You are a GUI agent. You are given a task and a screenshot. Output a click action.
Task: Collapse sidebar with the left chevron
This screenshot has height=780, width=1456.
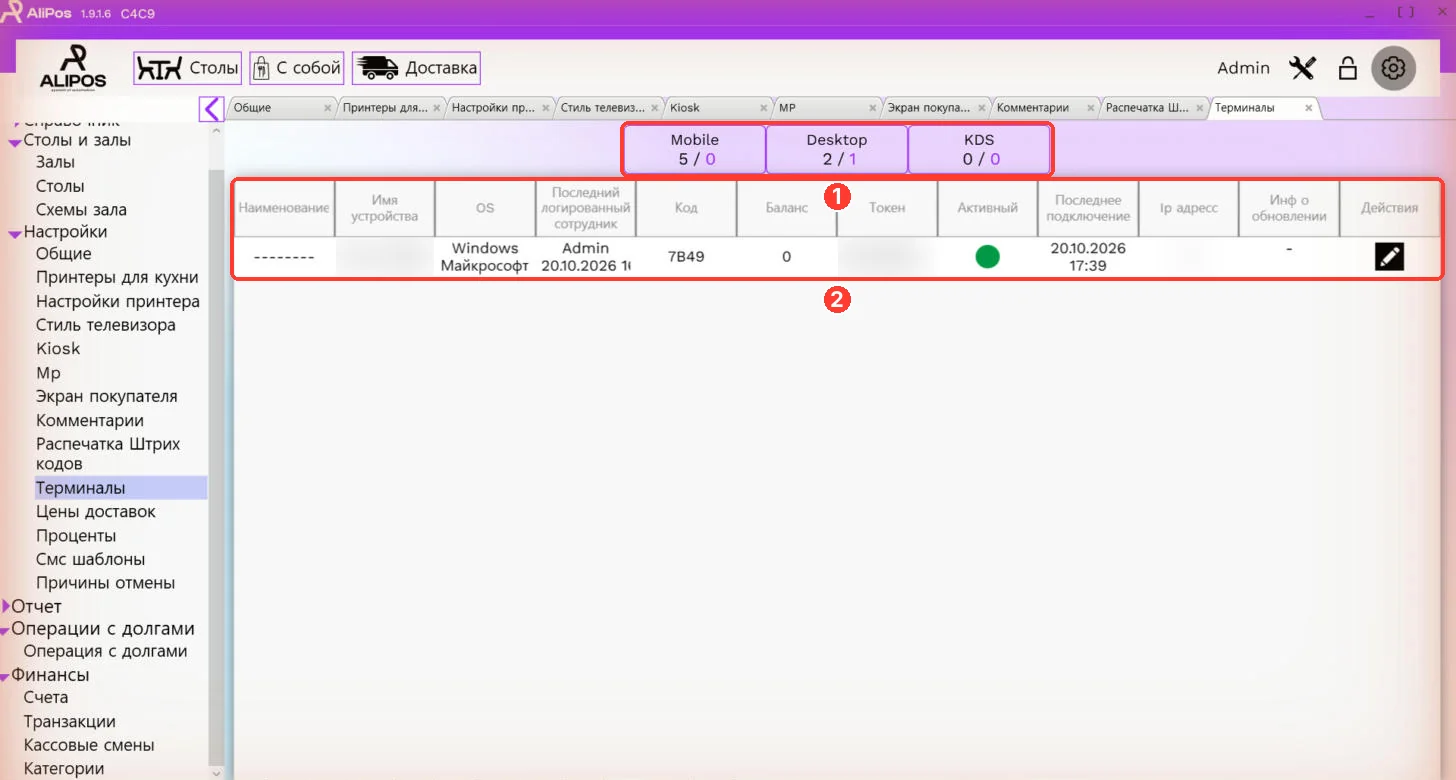point(211,108)
